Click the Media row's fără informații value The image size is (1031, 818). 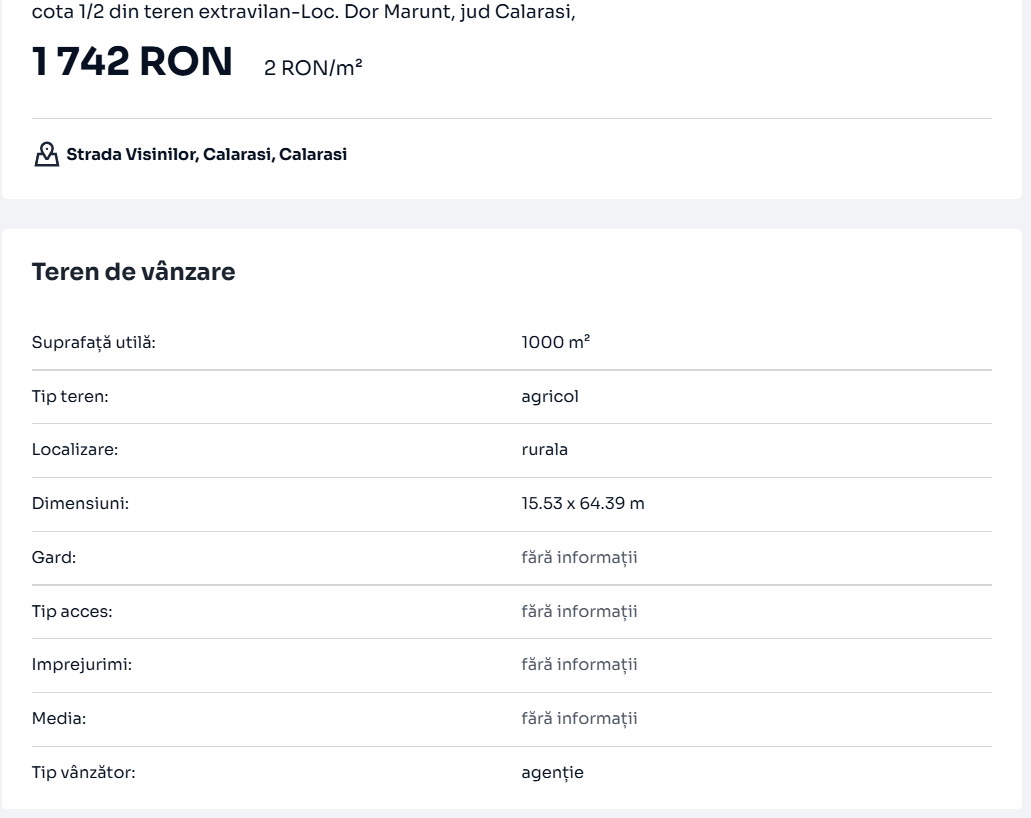pos(579,719)
